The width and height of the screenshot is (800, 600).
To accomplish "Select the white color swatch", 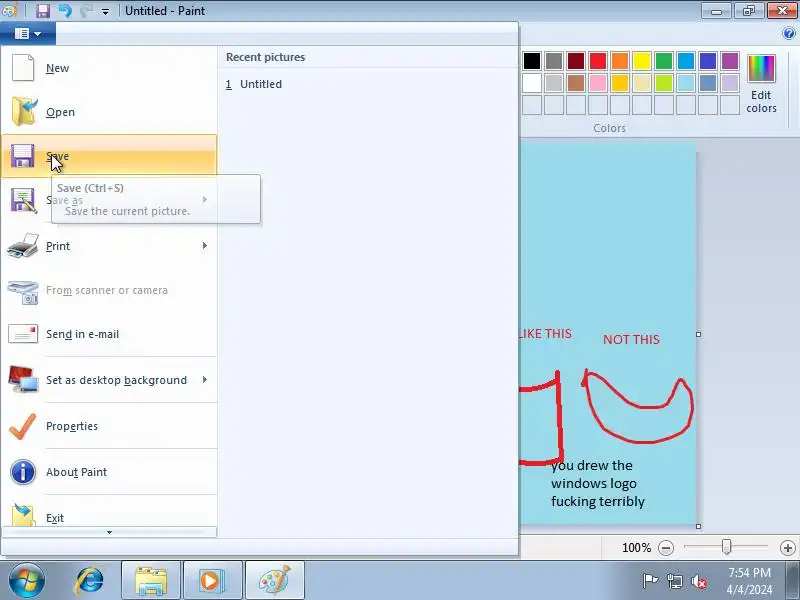I will [532, 83].
